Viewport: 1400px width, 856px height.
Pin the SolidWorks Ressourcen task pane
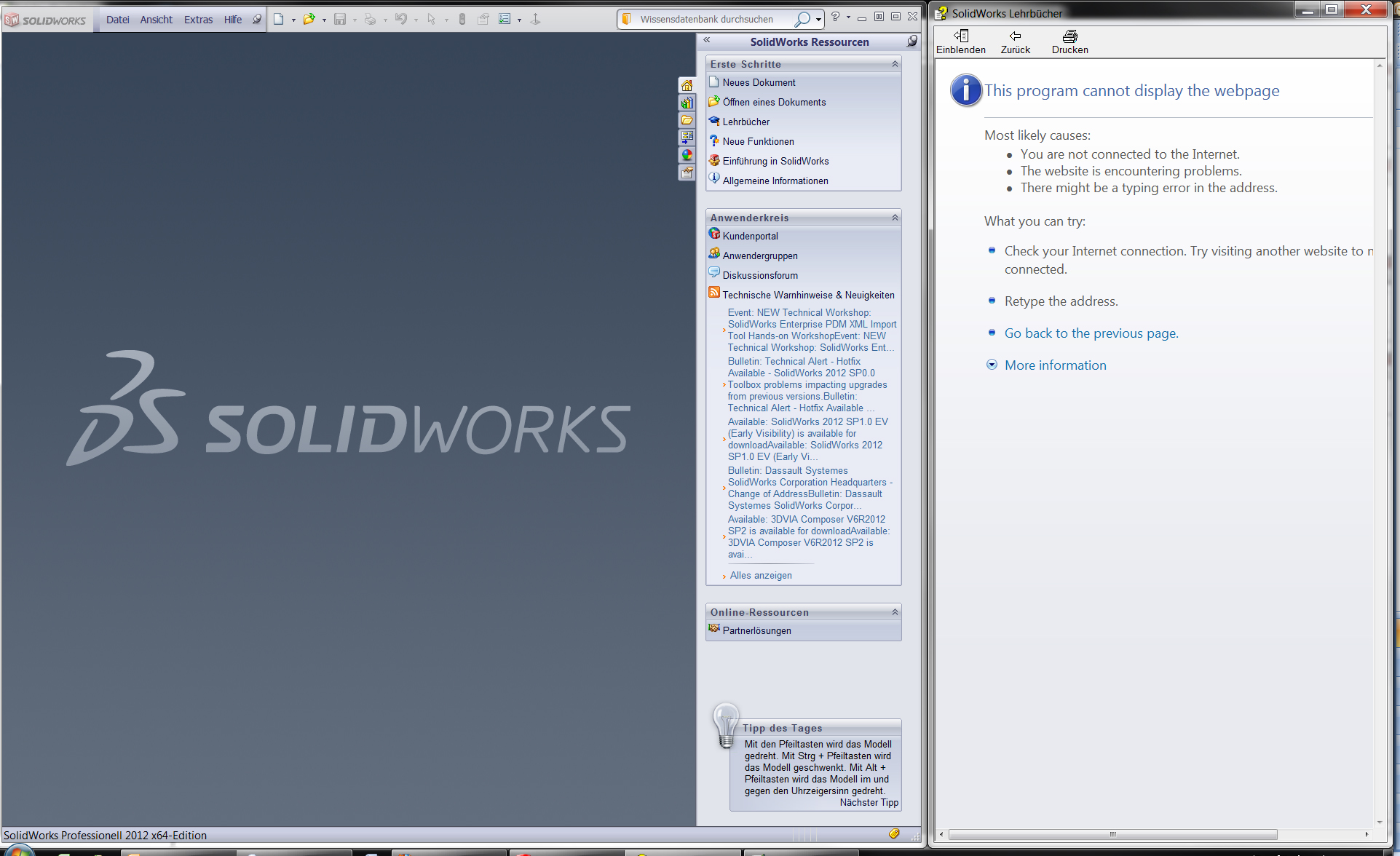[912, 41]
